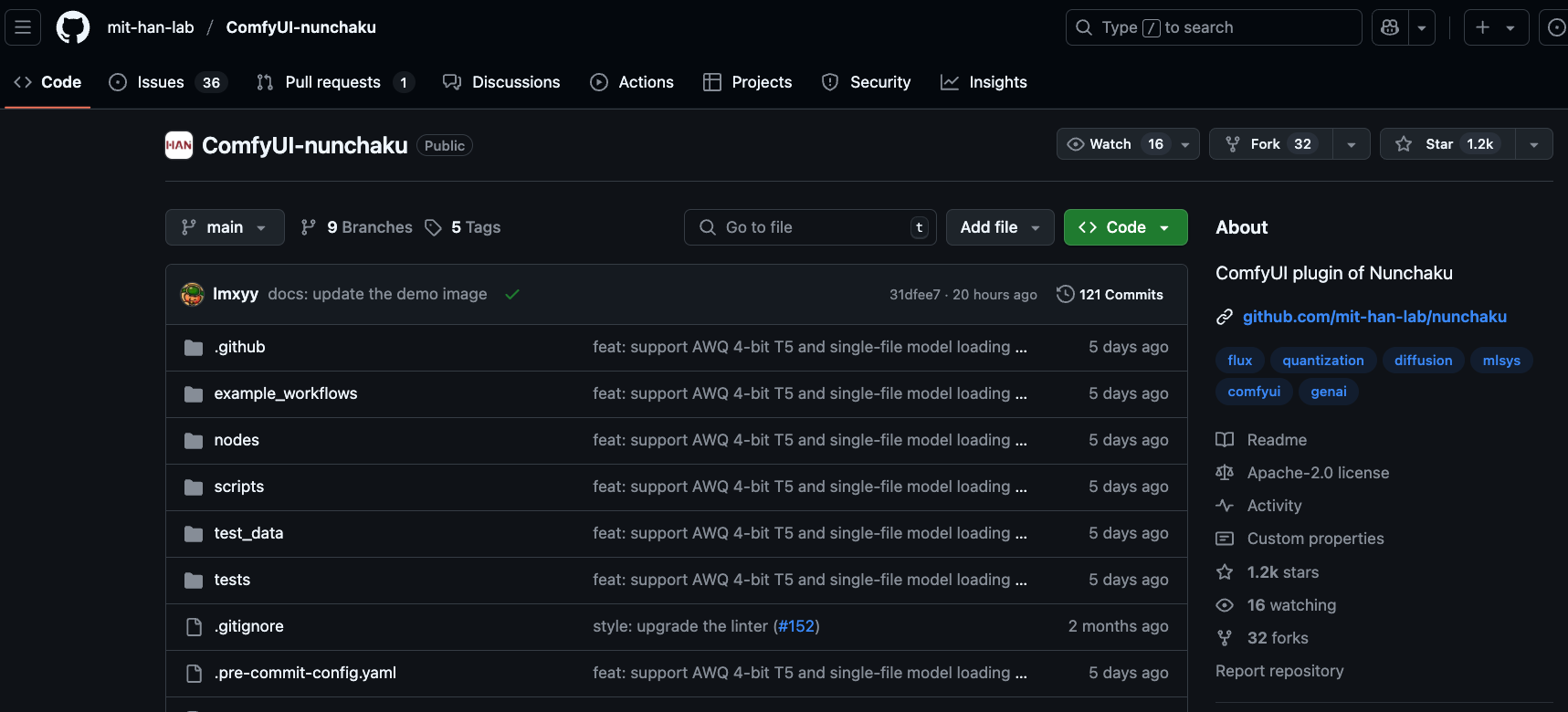Go to the Pull requests tab

tap(334, 82)
